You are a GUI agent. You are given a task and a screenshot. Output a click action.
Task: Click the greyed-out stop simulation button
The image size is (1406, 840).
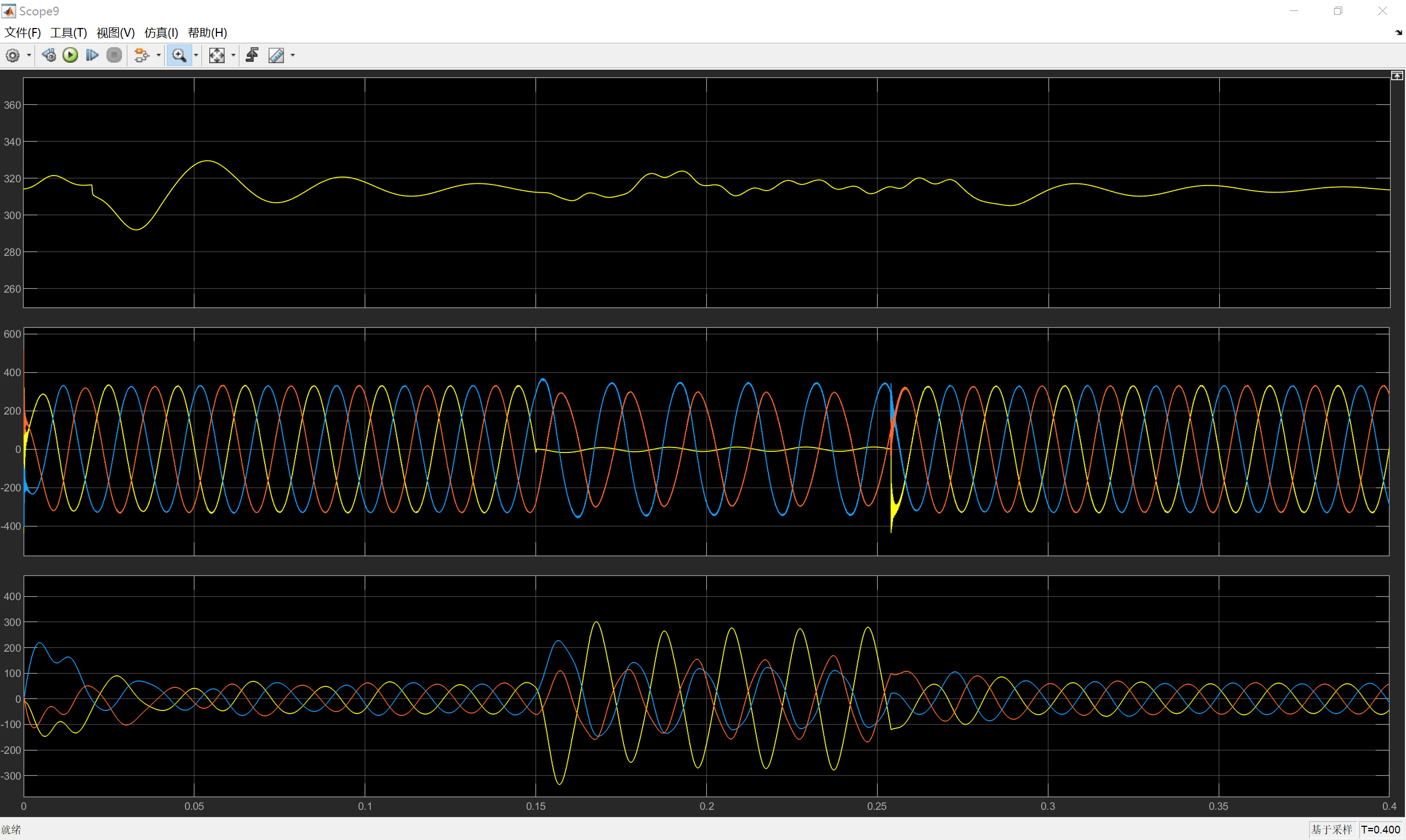(114, 55)
